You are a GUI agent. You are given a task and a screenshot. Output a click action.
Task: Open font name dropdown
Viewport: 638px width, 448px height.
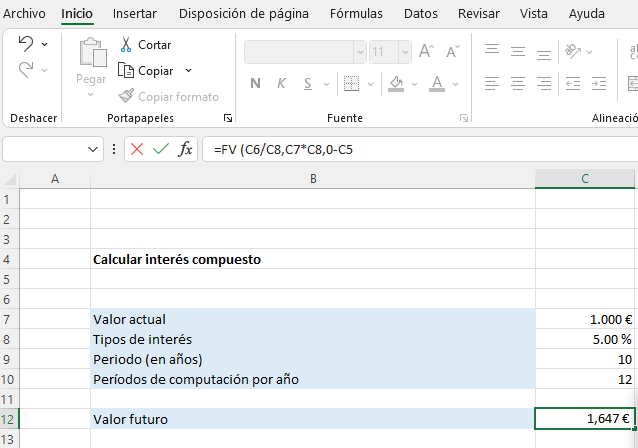360,52
